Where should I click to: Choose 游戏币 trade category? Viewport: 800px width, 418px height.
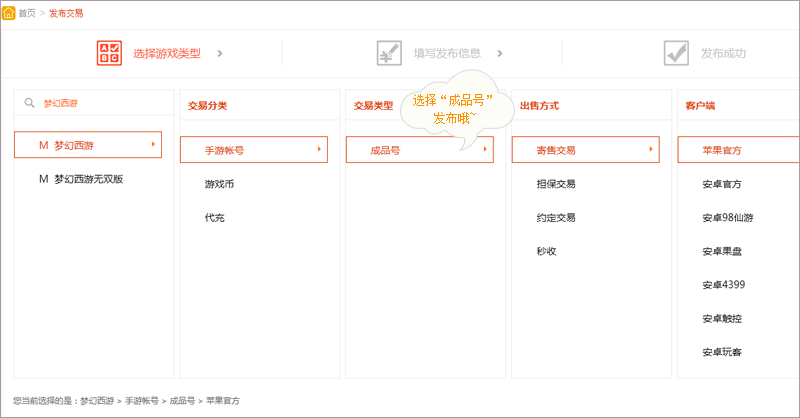tap(219, 184)
